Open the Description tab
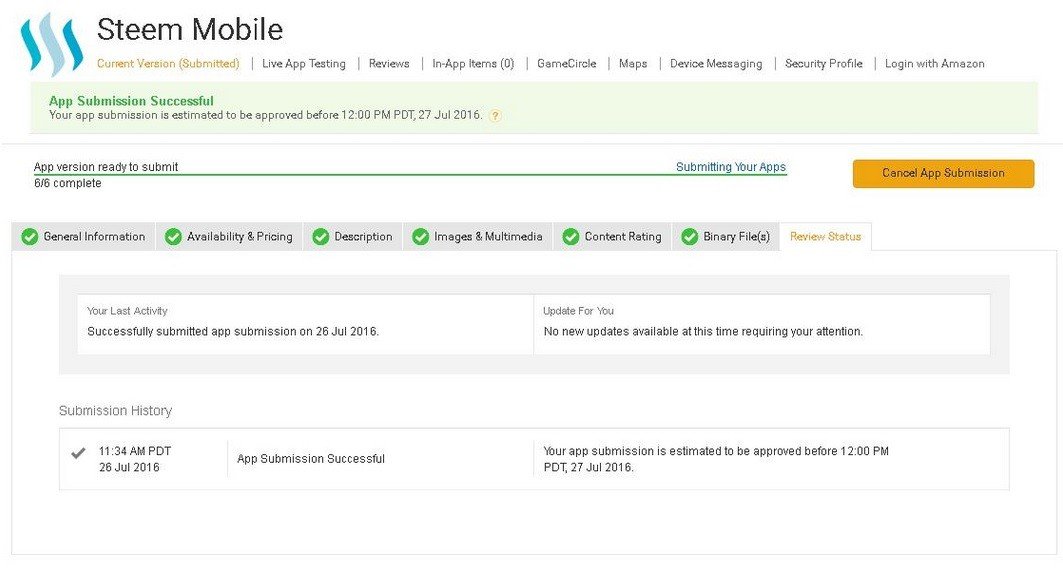Screen dimensions: 1063x573 (x=353, y=237)
